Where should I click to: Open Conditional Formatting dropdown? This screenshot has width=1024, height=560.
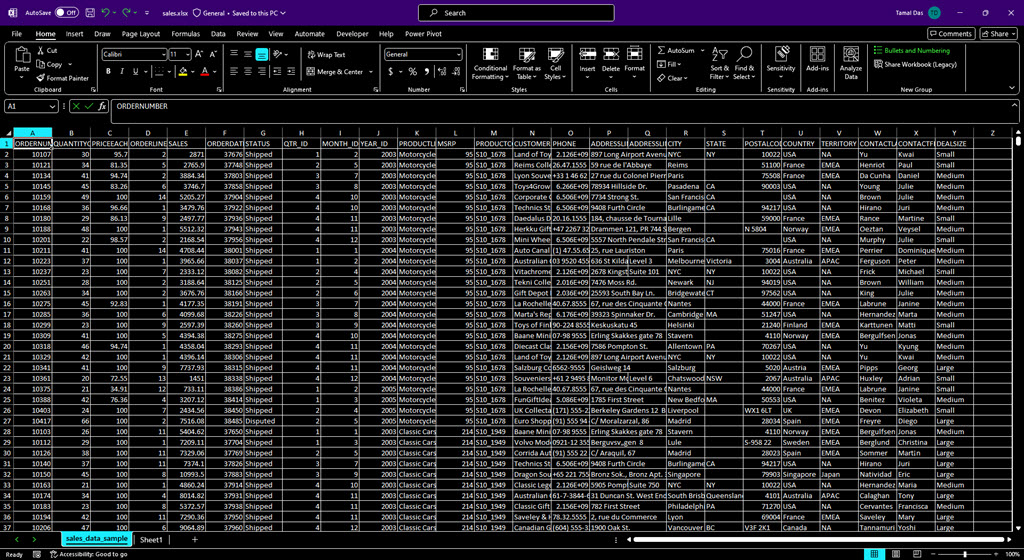click(x=490, y=63)
